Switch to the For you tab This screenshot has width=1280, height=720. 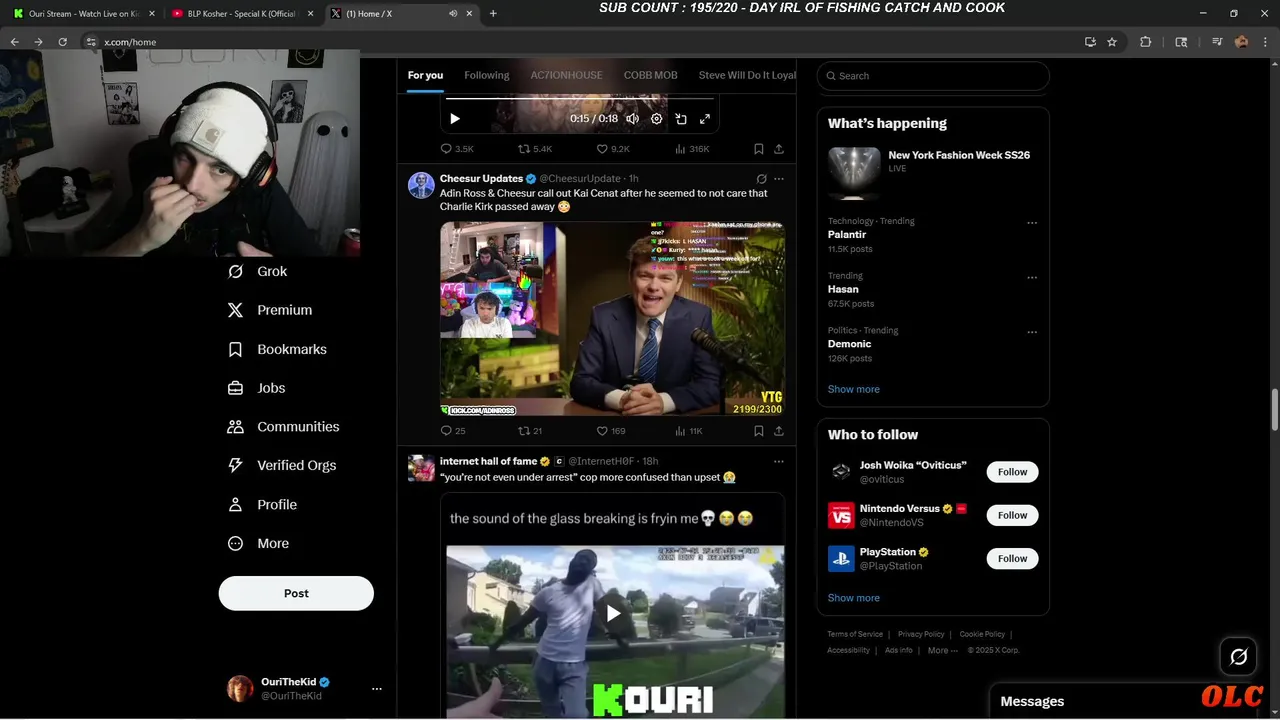425,75
